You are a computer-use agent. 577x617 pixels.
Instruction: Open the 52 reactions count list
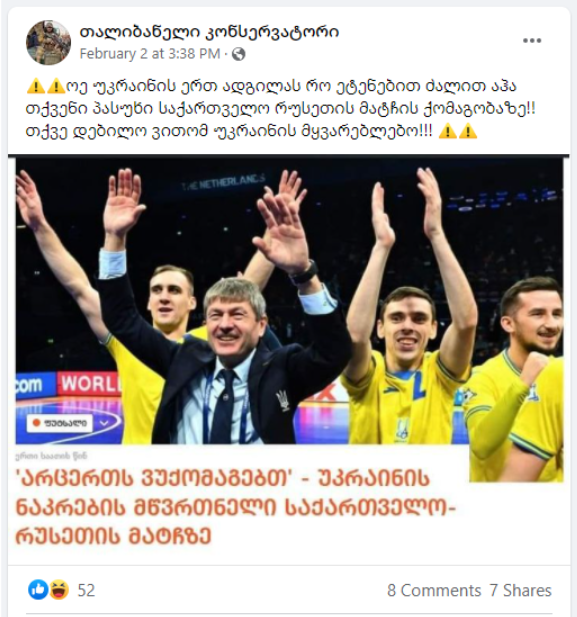tap(86, 590)
